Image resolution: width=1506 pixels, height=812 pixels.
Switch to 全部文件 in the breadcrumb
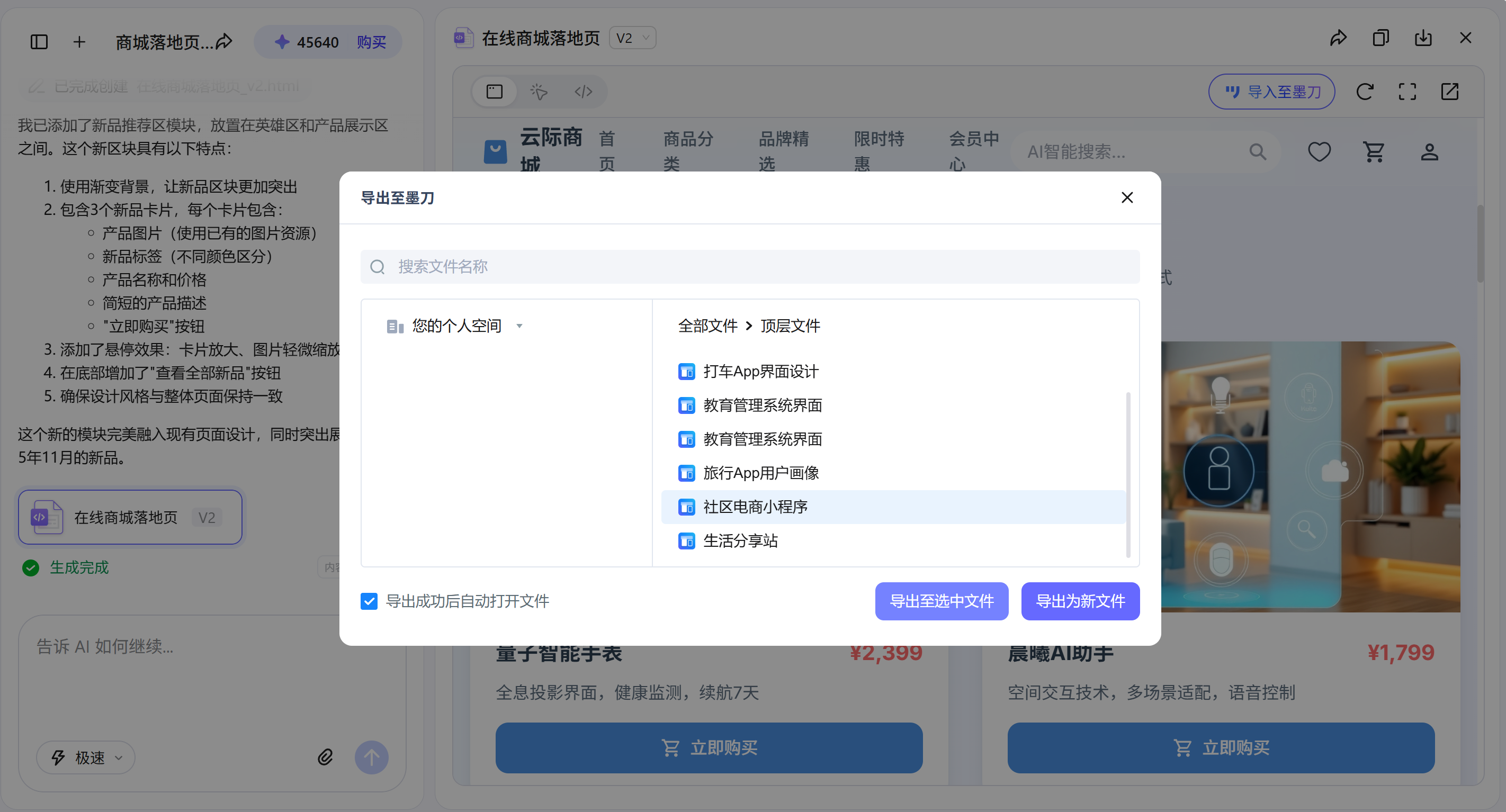707,326
